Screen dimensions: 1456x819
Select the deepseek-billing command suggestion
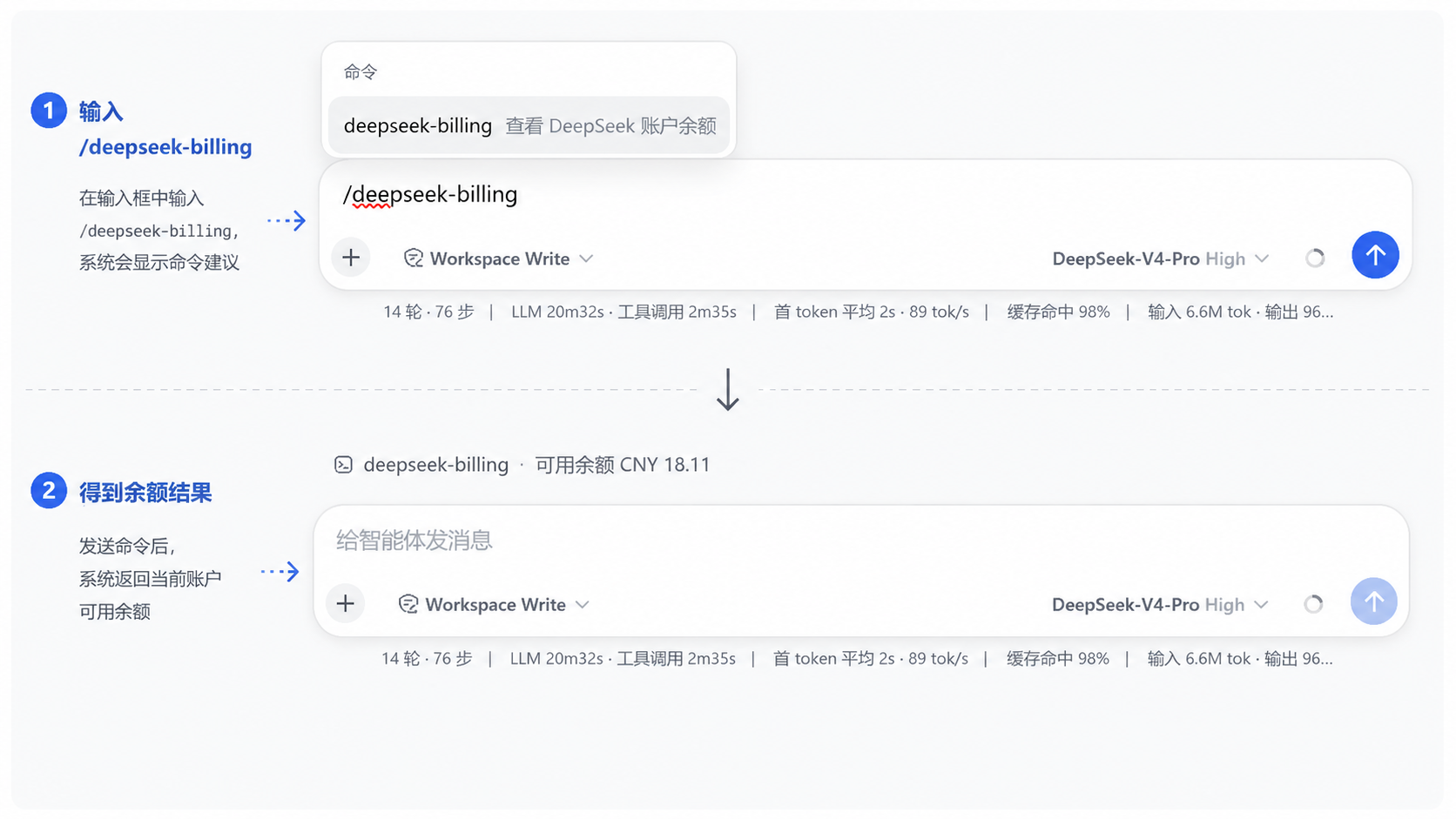click(x=529, y=125)
